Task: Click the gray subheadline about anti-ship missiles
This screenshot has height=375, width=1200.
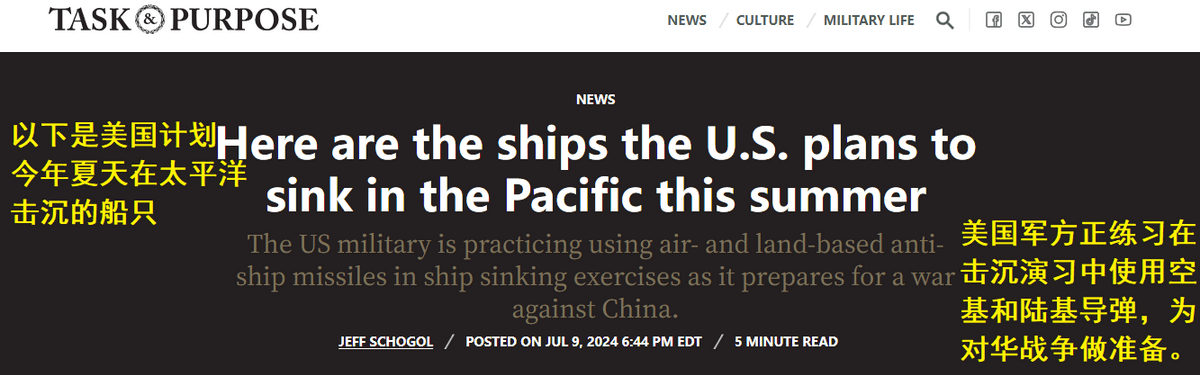Action: [596, 275]
